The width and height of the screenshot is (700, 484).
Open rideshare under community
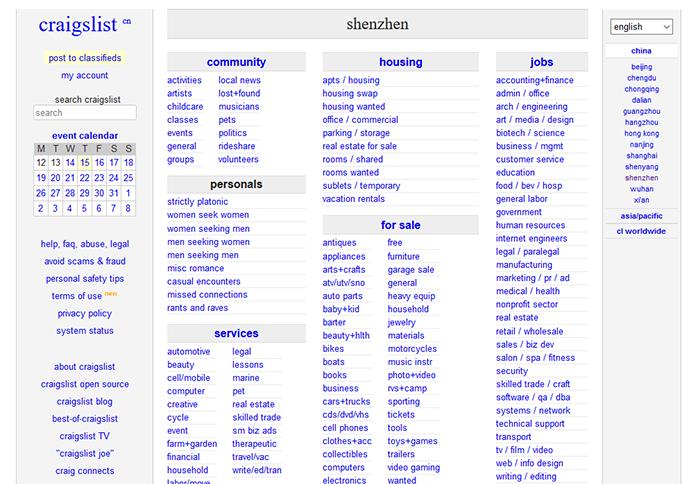coord(237,146)
